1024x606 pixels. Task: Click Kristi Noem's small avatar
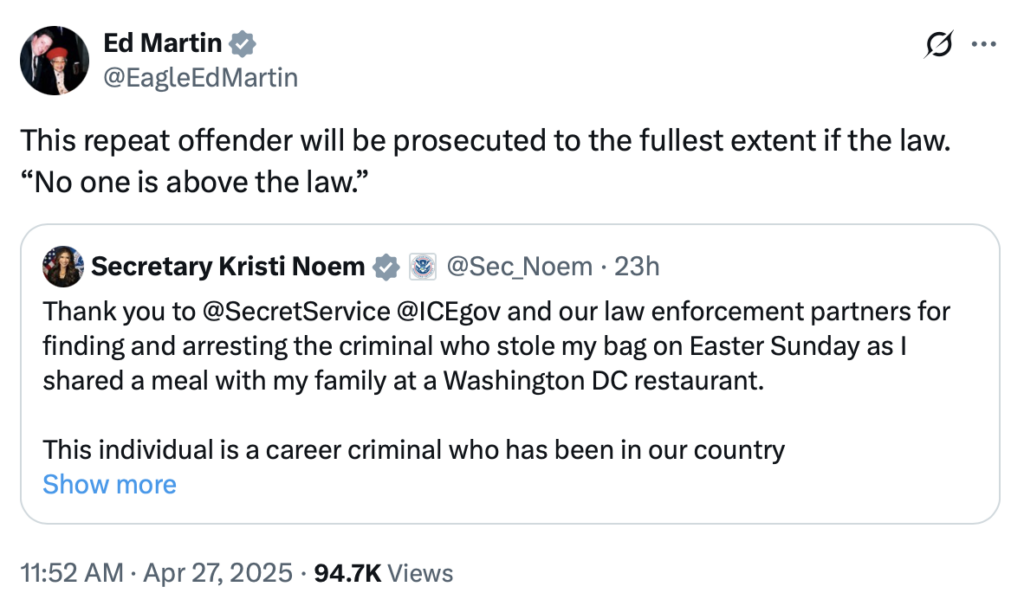tap(63, 266)
